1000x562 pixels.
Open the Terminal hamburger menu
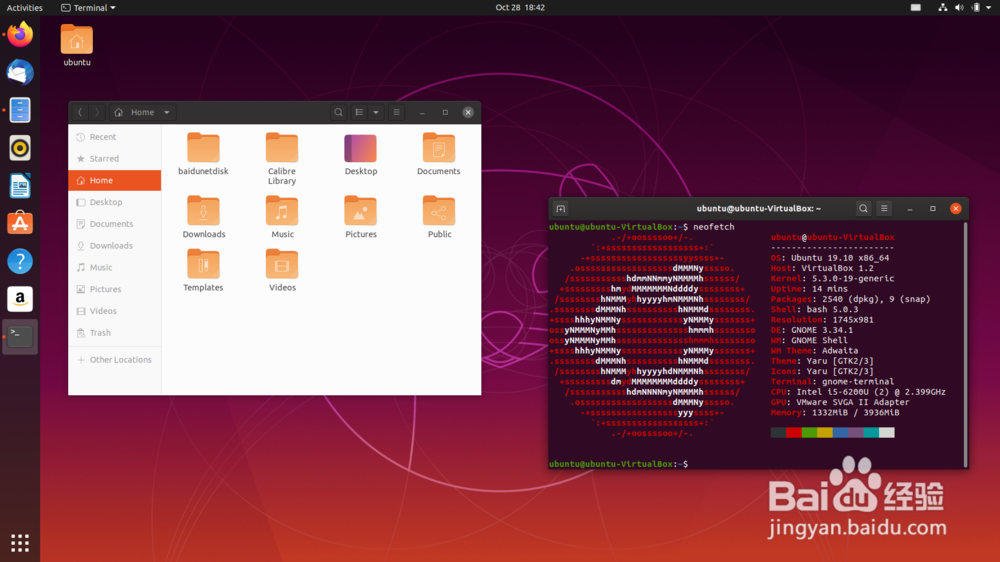884,209
